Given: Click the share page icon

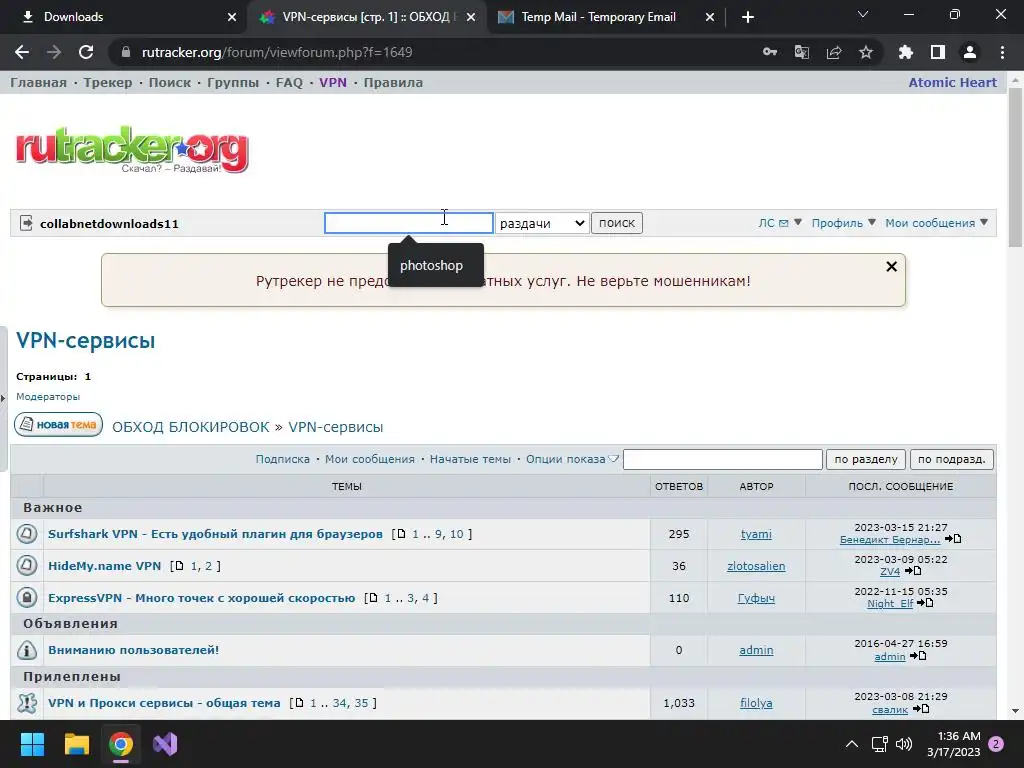Looking at the screenshot, I should (834, 52).
